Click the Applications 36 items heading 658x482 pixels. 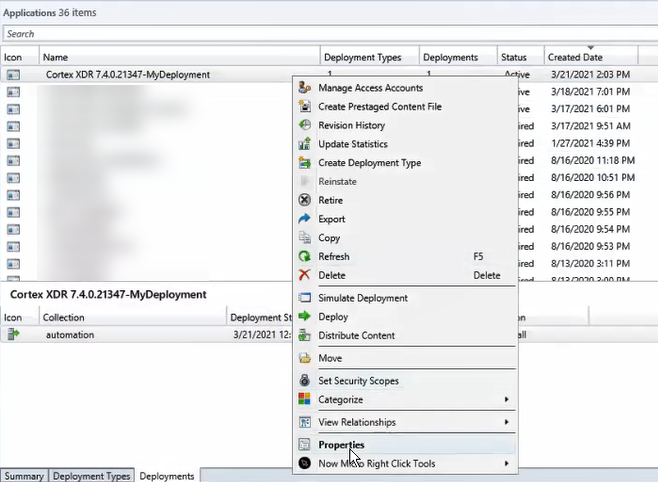coord(50,13)
